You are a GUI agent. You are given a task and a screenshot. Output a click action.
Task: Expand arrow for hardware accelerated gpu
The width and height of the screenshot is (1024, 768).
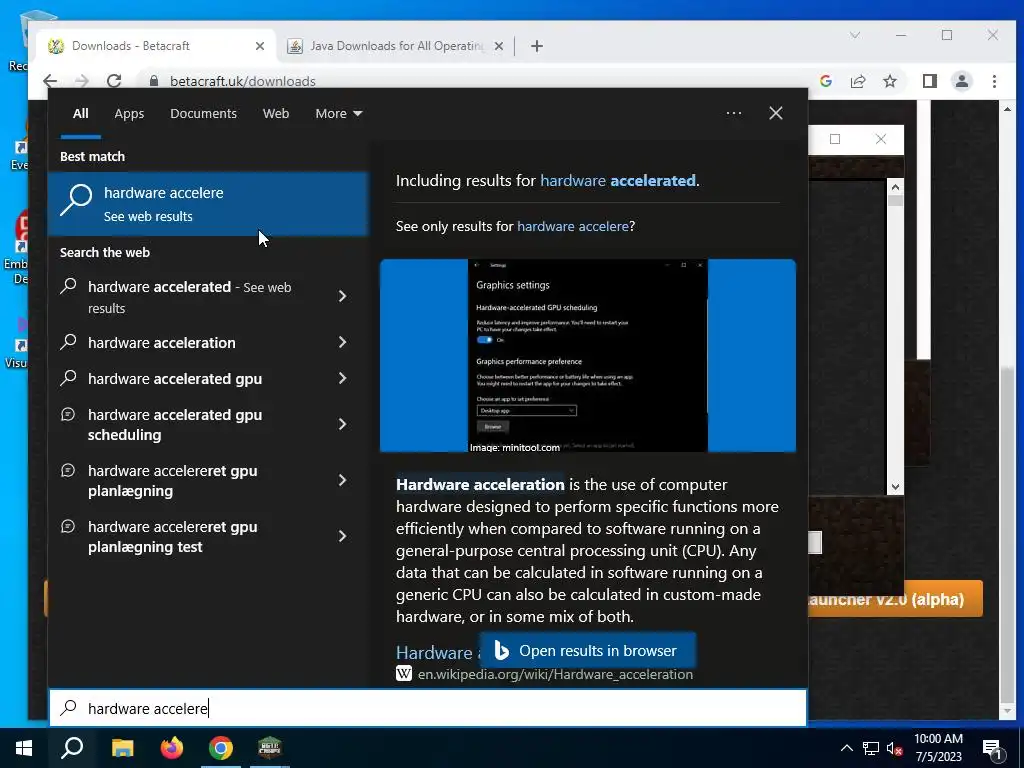pos(342,378)
